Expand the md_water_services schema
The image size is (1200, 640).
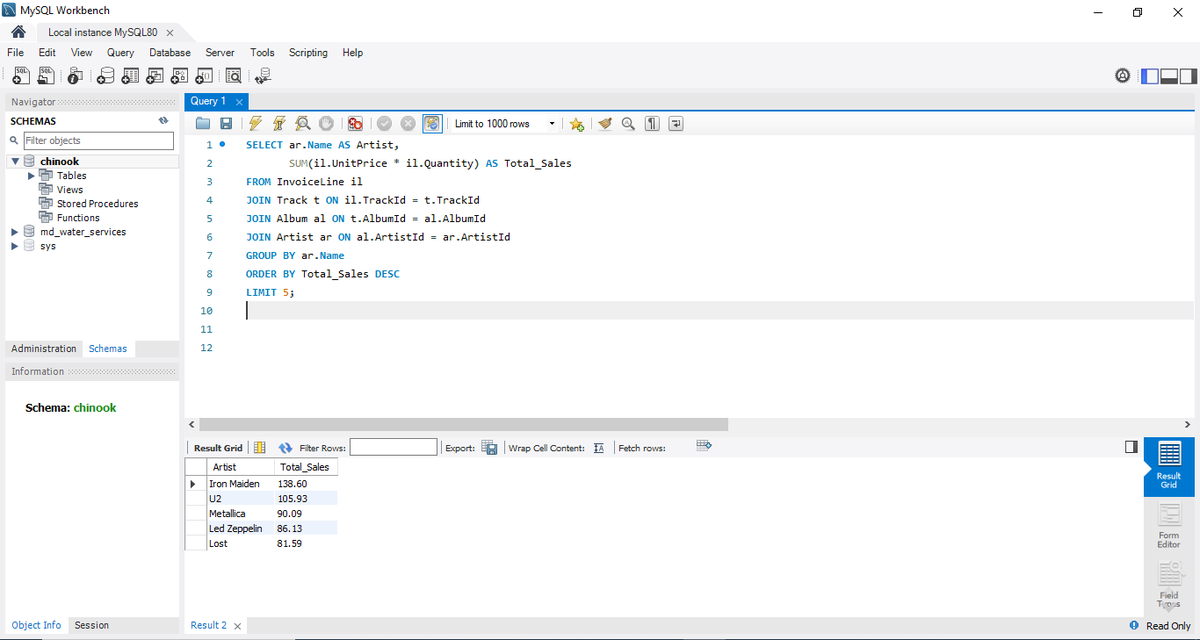[15, 231]
